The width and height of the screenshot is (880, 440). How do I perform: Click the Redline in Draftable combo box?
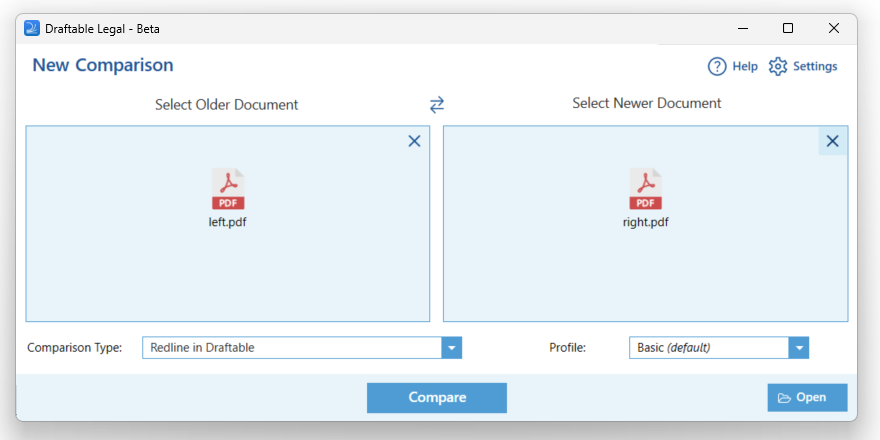[302, 348]
